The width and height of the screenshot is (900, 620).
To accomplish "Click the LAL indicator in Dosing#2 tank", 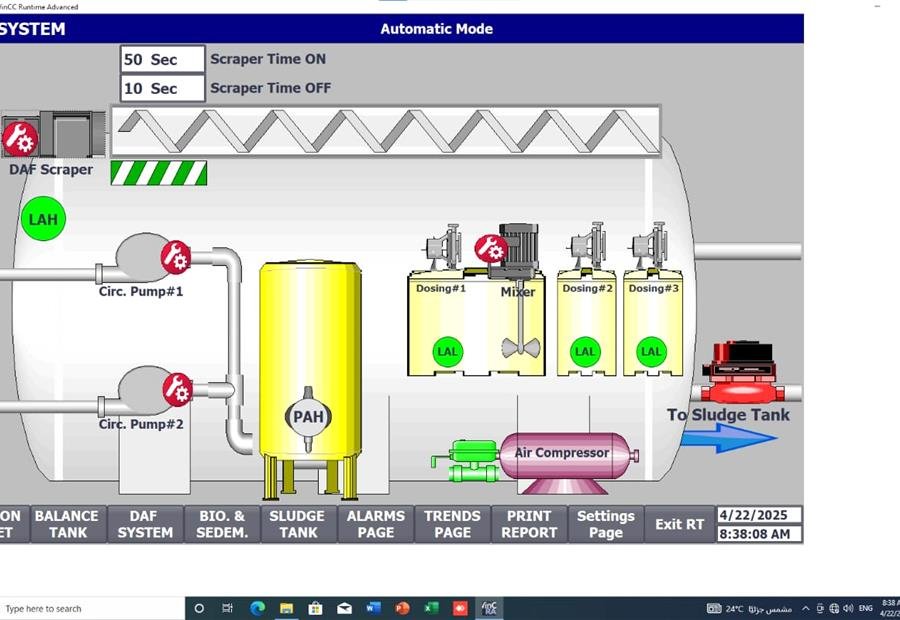I will coord(585,351).
